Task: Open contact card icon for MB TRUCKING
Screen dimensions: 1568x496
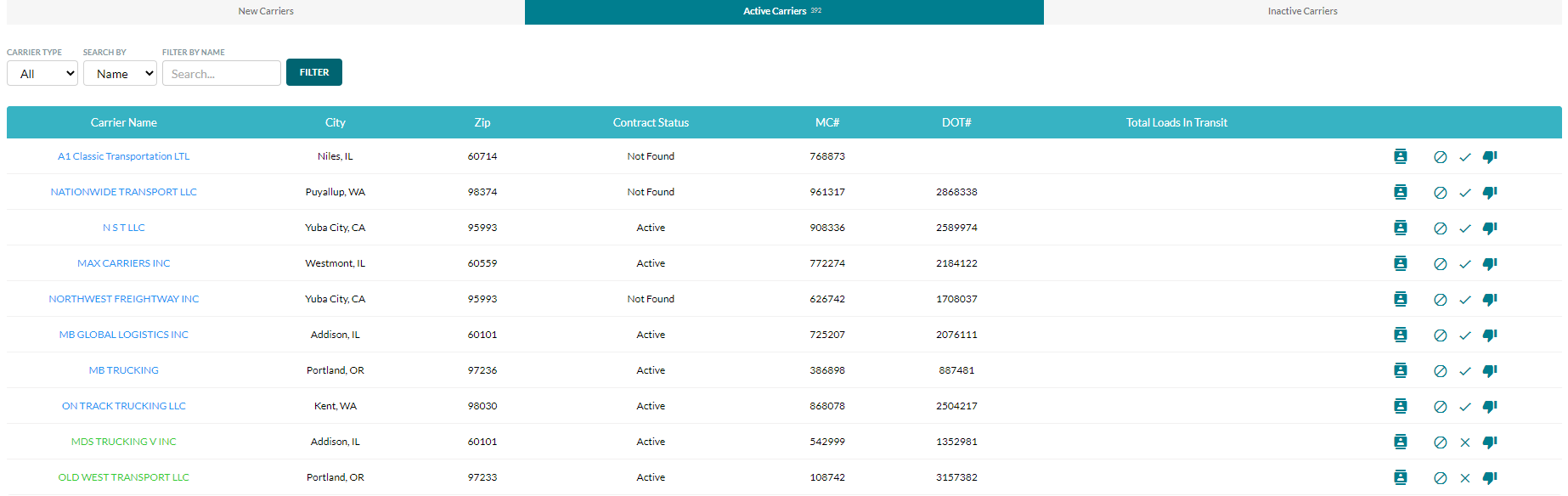Action: (x=1401, y=370)
